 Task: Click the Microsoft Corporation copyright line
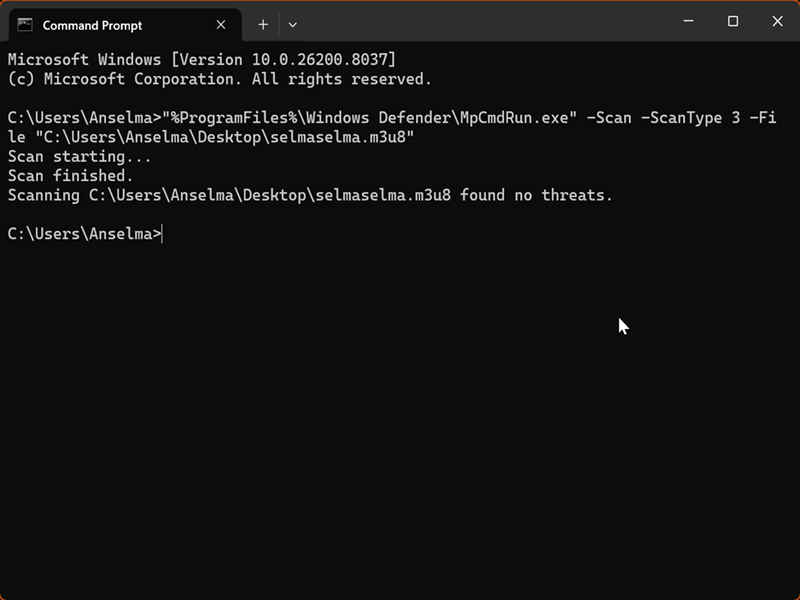point(220,79)
